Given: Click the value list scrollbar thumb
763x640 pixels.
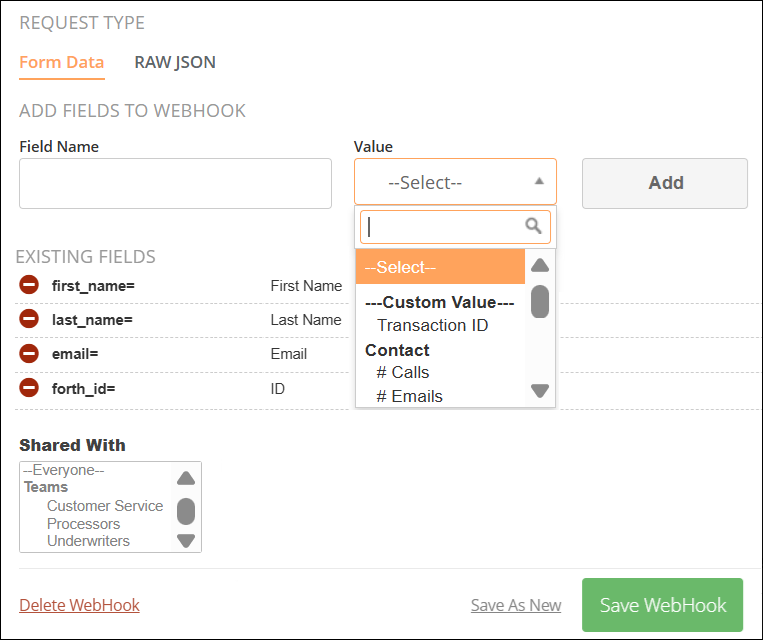Looking at the screenshot, I should click(540, 302).
